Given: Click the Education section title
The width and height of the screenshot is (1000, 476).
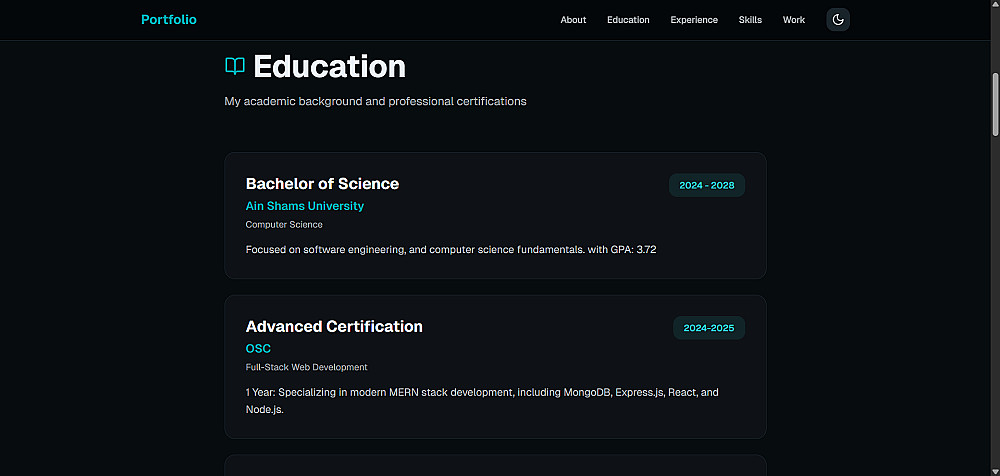Looking at the screenshot, I should [329, 67].
